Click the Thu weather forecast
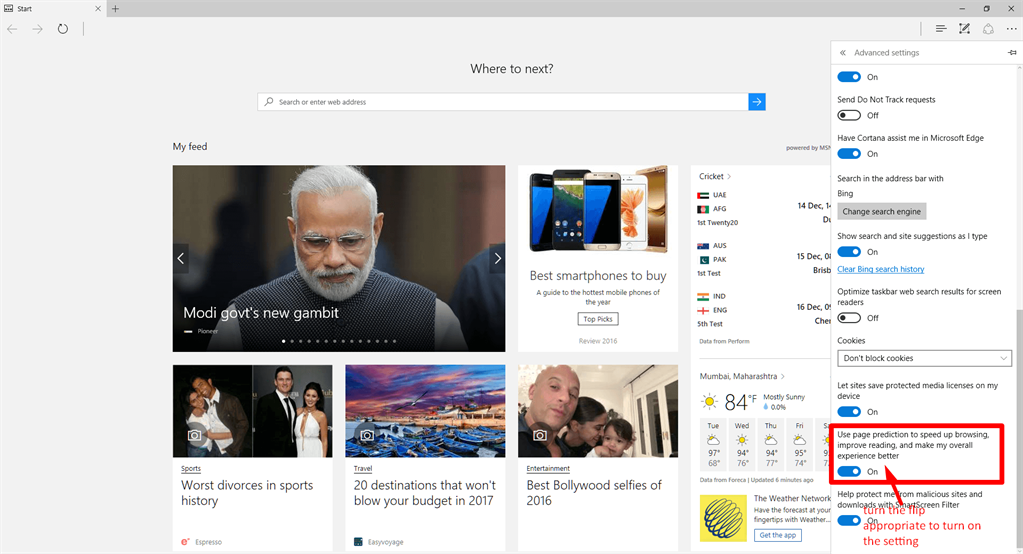Image resolution: width=1023 pixels, height=554 pixels. click(771, 444)
